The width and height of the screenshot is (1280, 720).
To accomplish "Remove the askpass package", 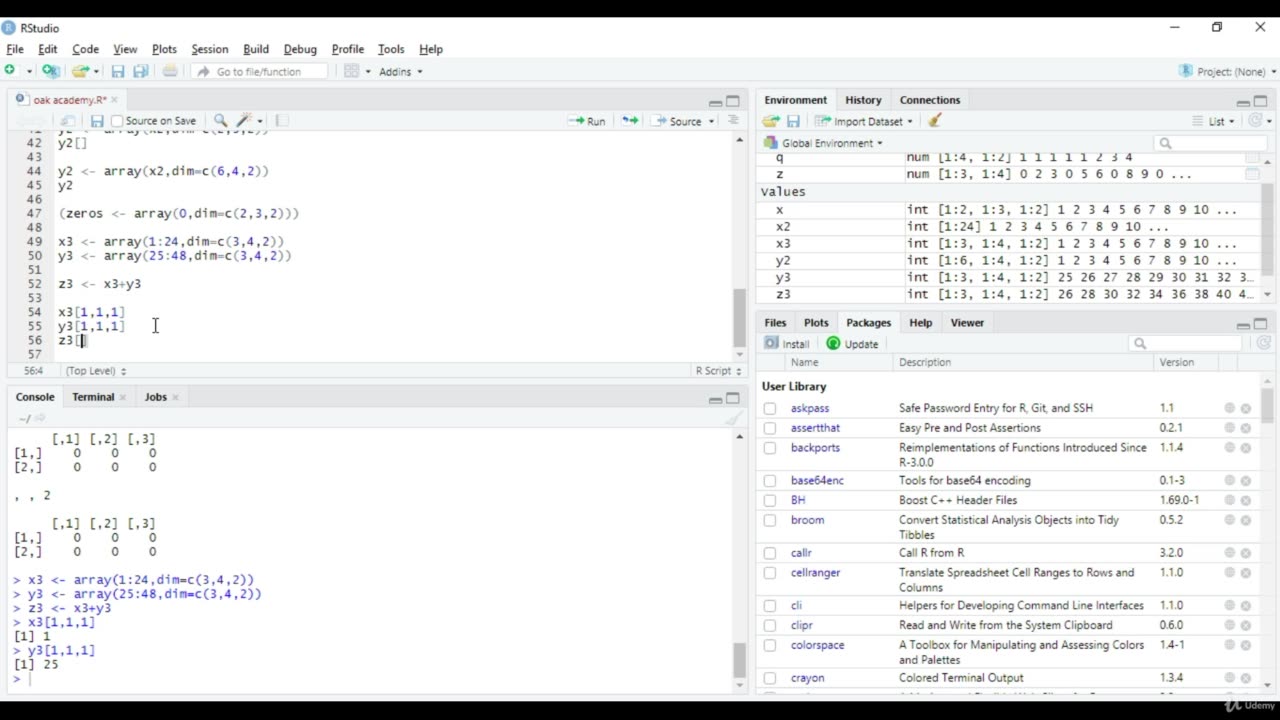I will 1246,408.
